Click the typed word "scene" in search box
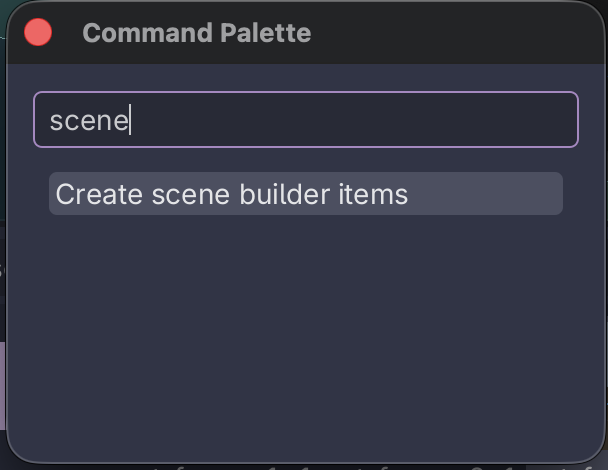 (x=89, y=121)
